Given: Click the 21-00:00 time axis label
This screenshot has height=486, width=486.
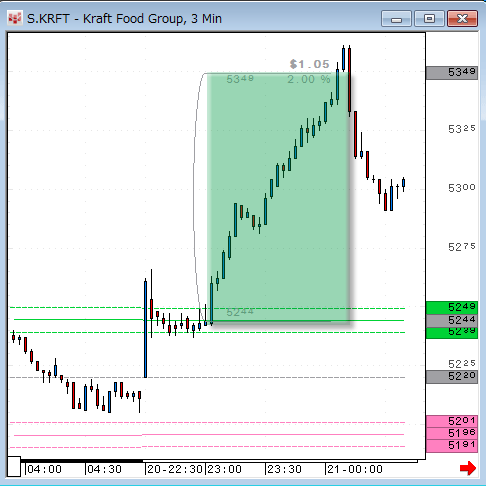Looking at the screenshot, I should coord(355,469).
